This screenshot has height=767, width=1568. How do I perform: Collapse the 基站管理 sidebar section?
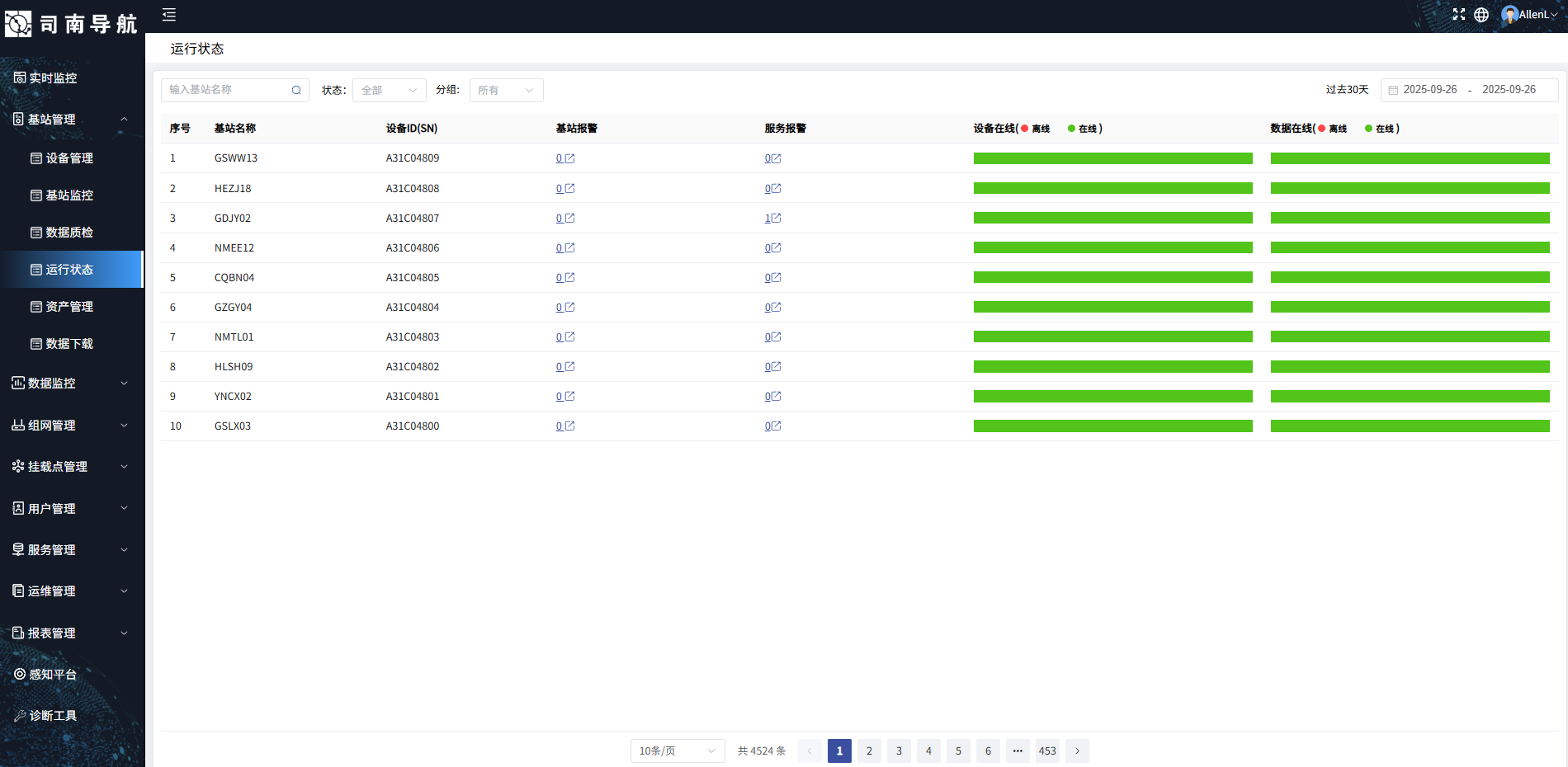[72, 119]
